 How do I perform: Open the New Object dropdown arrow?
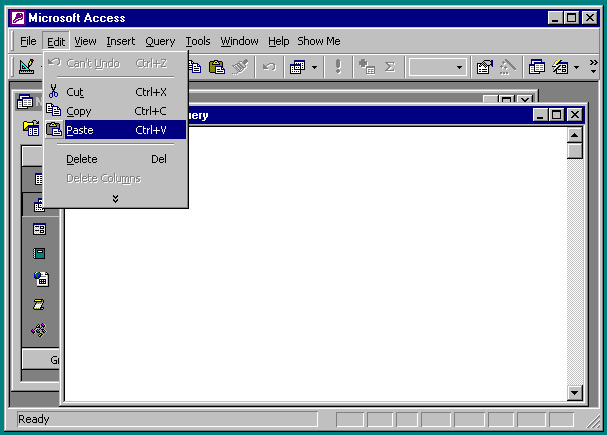(x=576, y=67)
